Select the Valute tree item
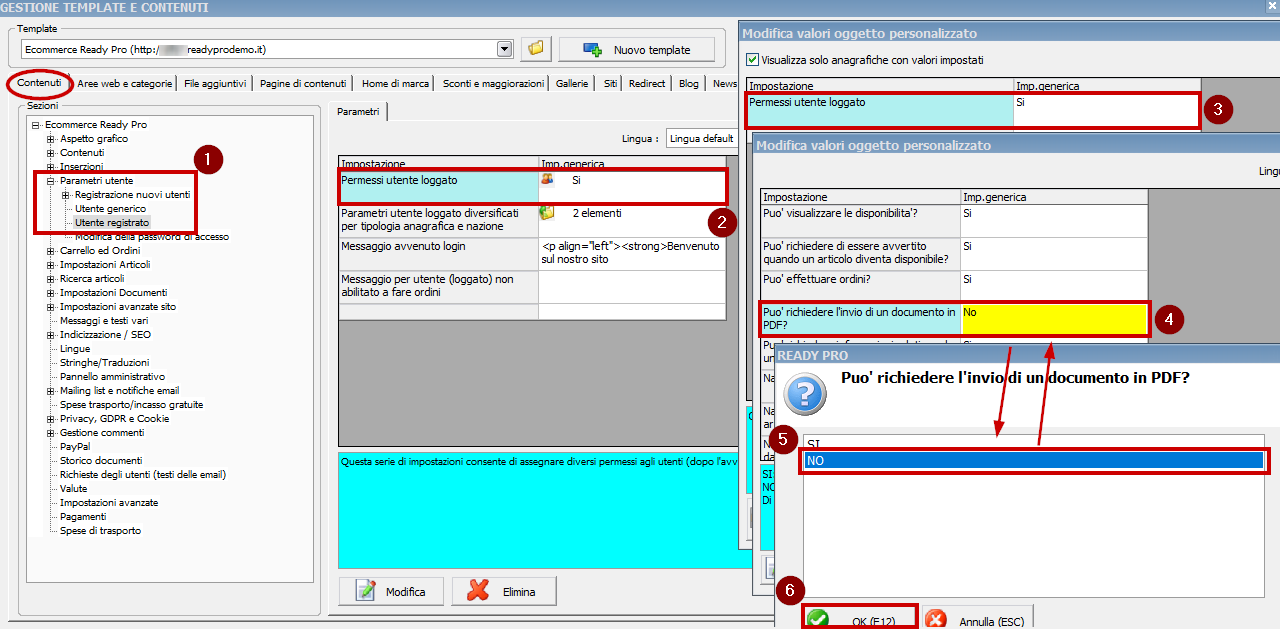The image size is (1280, 629). 74,489
